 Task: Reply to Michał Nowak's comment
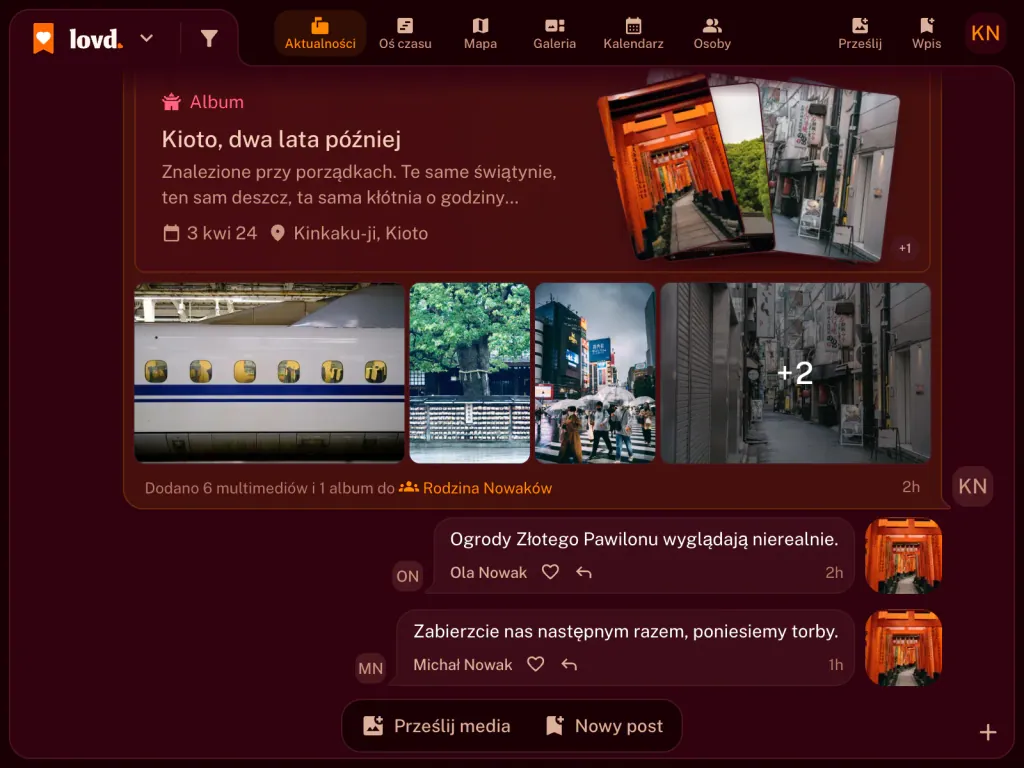(569, 665)
